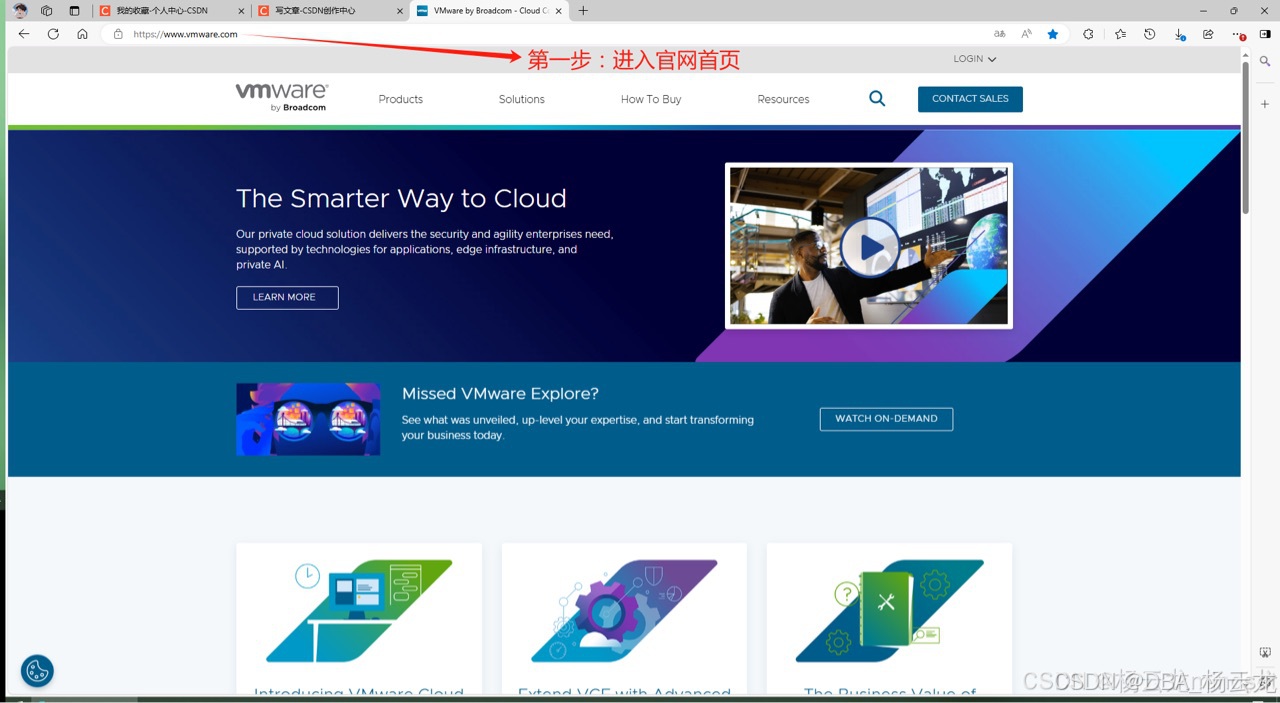The width and height of the screenshot is (1280, 703).
Task: Open the Solutions menu
Action: pos(522,99)
